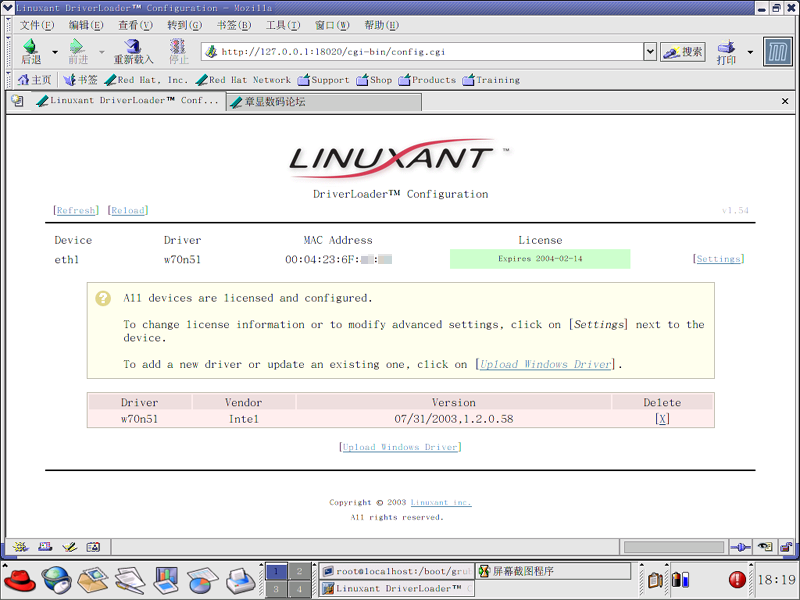Click the Reload link
800x600 pixels.
click(128, 210)
